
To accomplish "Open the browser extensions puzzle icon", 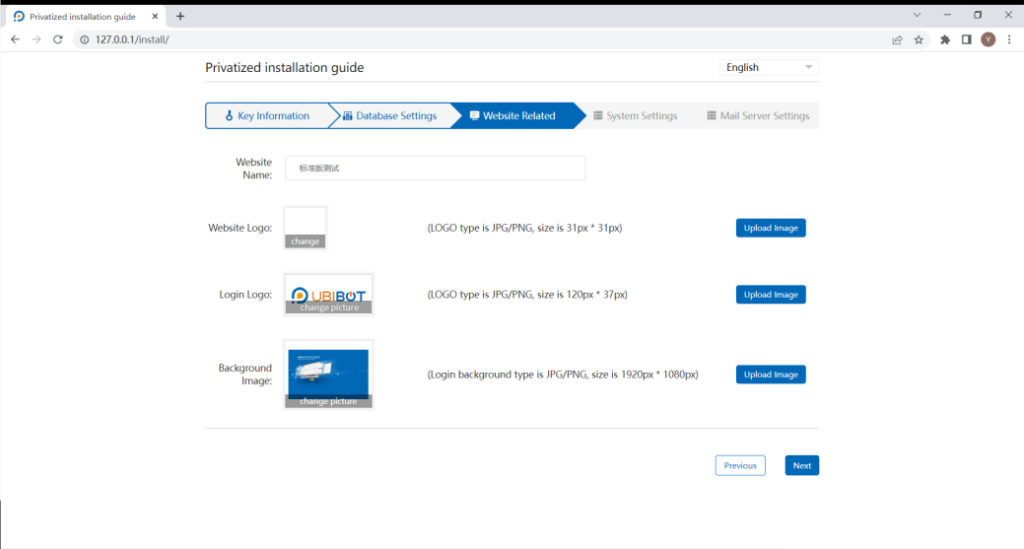I will [x=945, y=39].
